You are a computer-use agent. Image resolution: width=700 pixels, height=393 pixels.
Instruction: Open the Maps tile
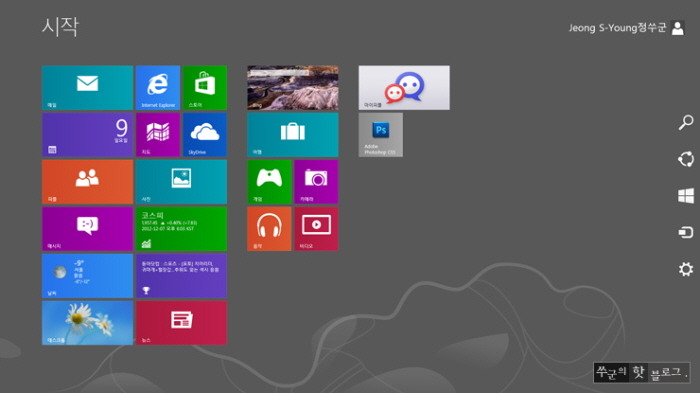click(158, 135)
